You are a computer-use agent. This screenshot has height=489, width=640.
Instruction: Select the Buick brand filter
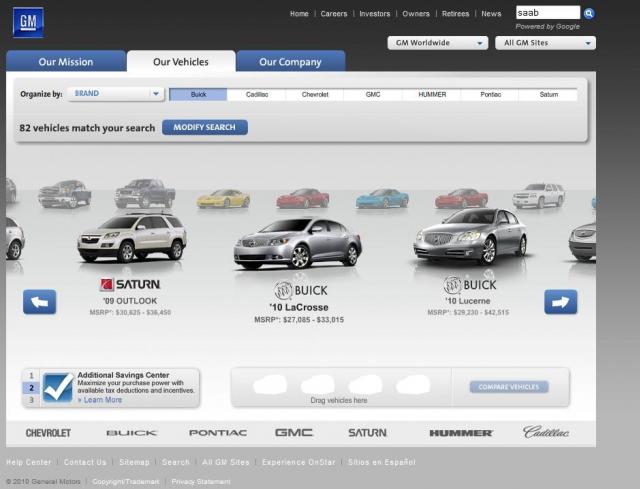click(x=198, y=94)
